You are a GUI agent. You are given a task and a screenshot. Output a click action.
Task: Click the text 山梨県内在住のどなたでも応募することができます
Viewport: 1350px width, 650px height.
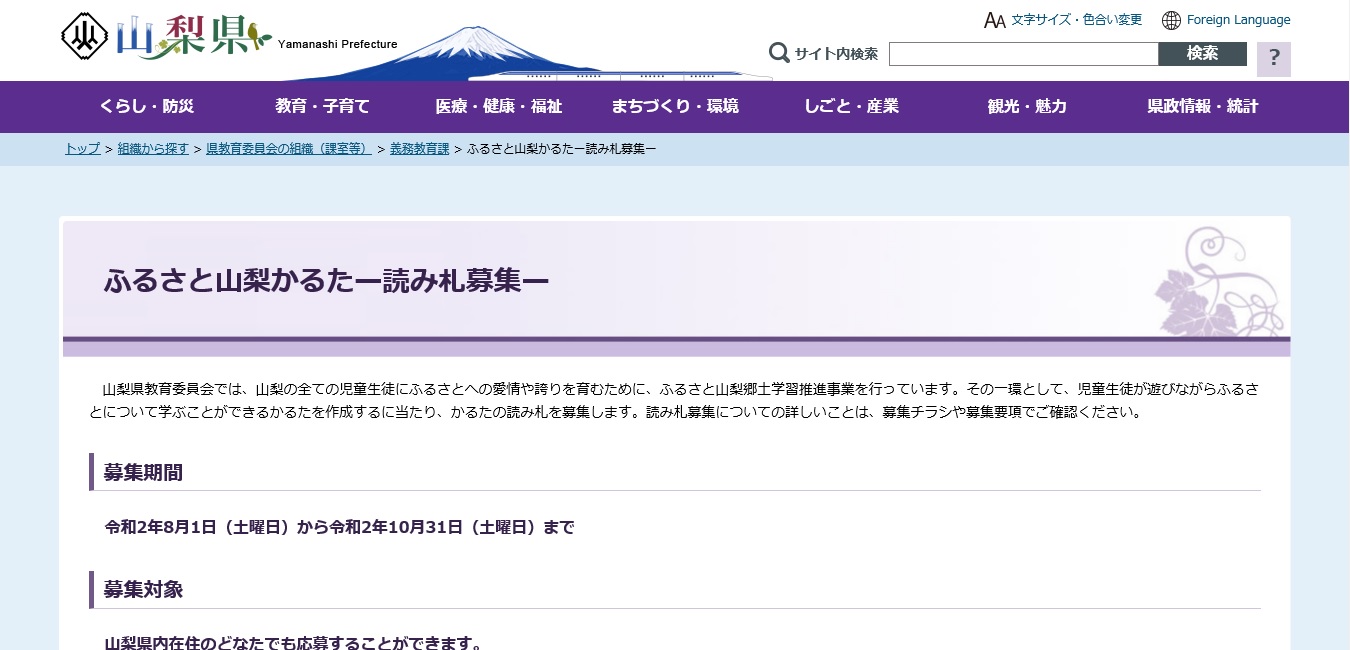294,641
